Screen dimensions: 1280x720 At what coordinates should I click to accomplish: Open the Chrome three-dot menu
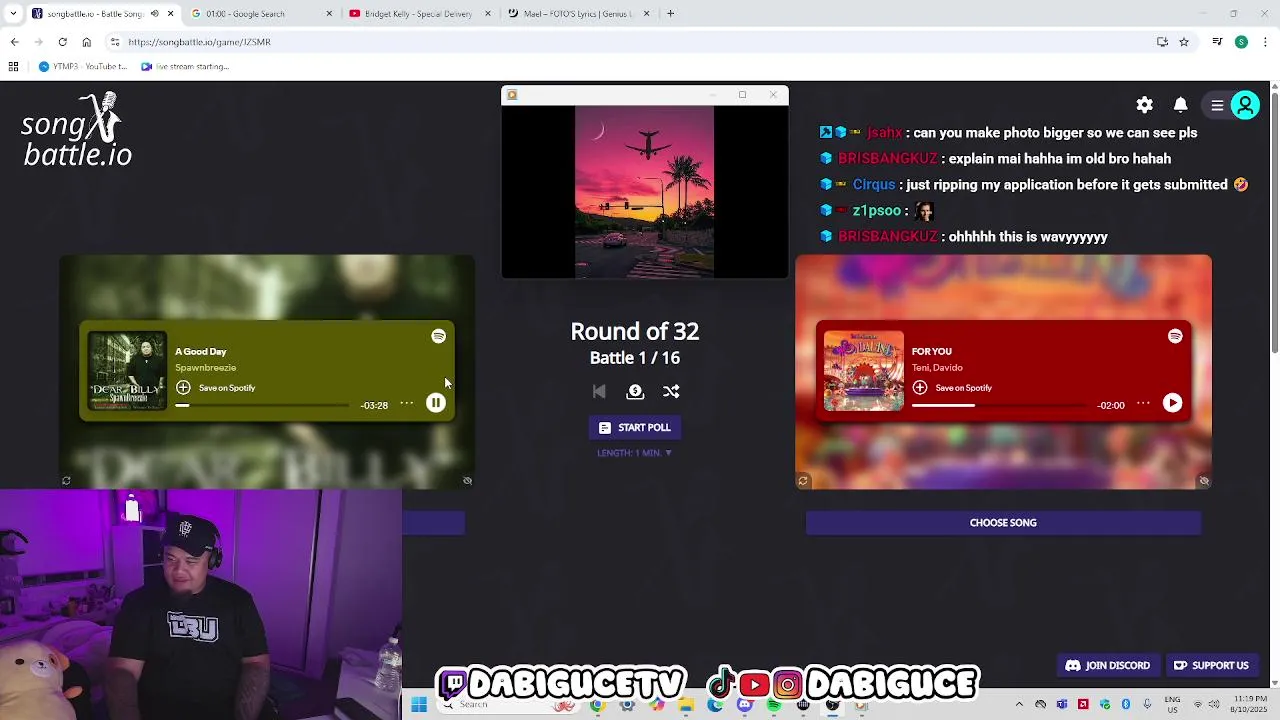pyautogui.click(x=1265, y=42)
